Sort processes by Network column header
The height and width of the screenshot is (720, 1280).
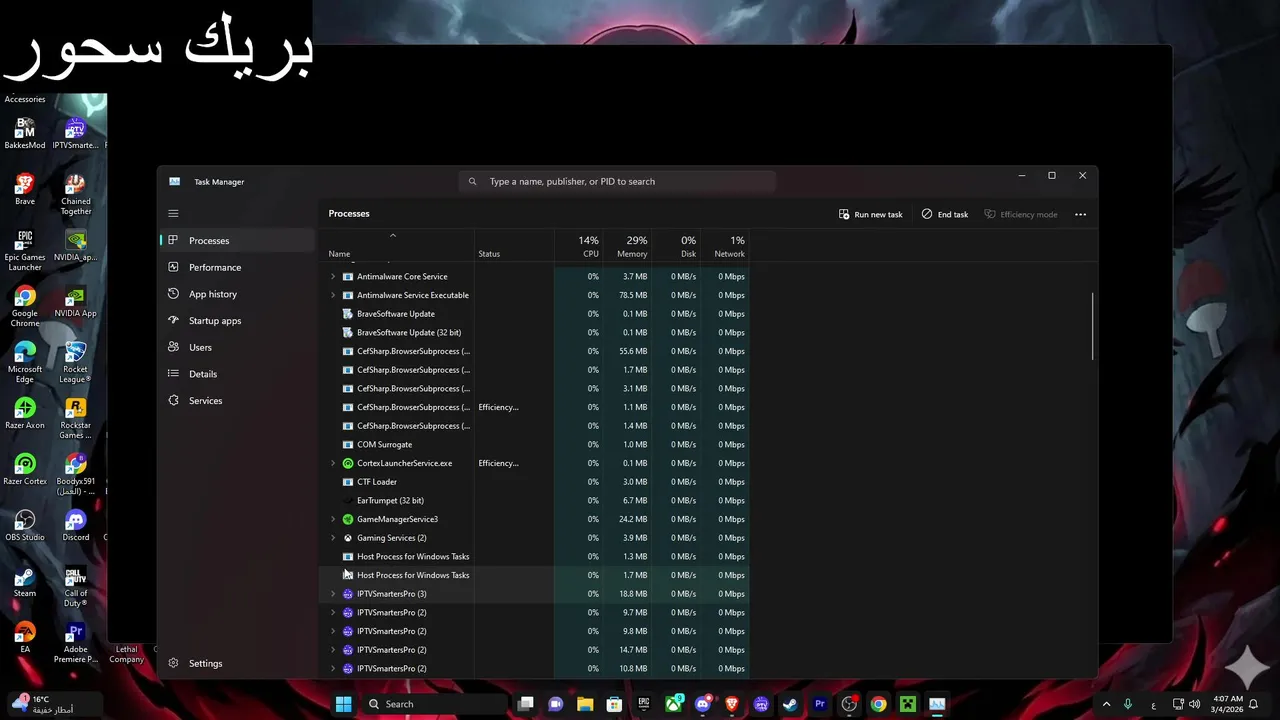(x=725, y=246)
